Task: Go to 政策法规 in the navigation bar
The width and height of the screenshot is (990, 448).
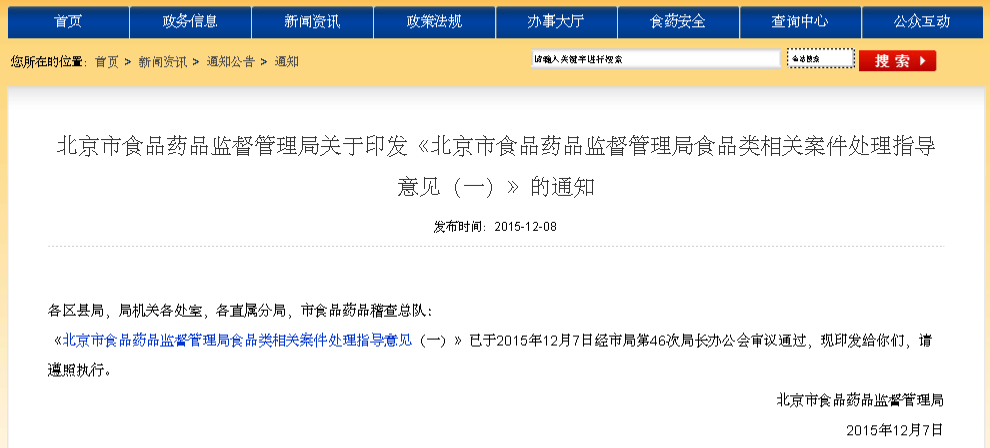Action: (434, 21)
